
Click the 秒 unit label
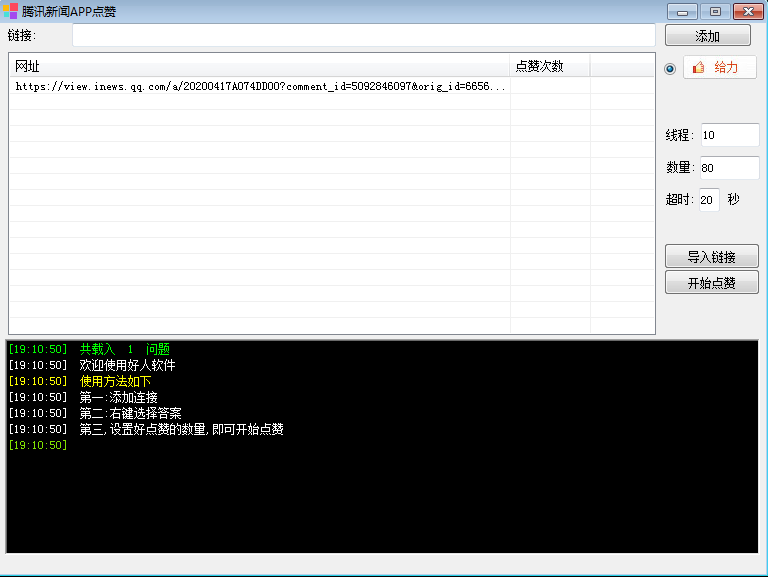pos(733,199)
